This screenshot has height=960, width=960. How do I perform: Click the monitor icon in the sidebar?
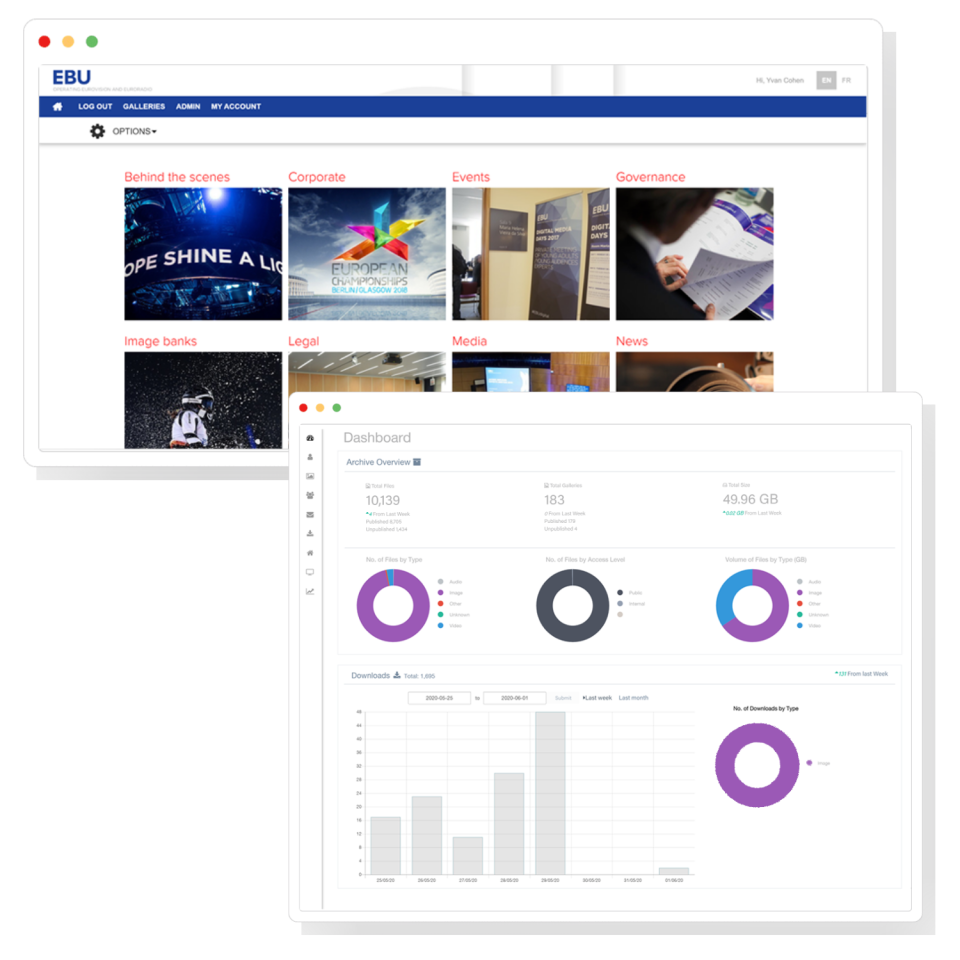pyautogui.click(x=310, y=571)
